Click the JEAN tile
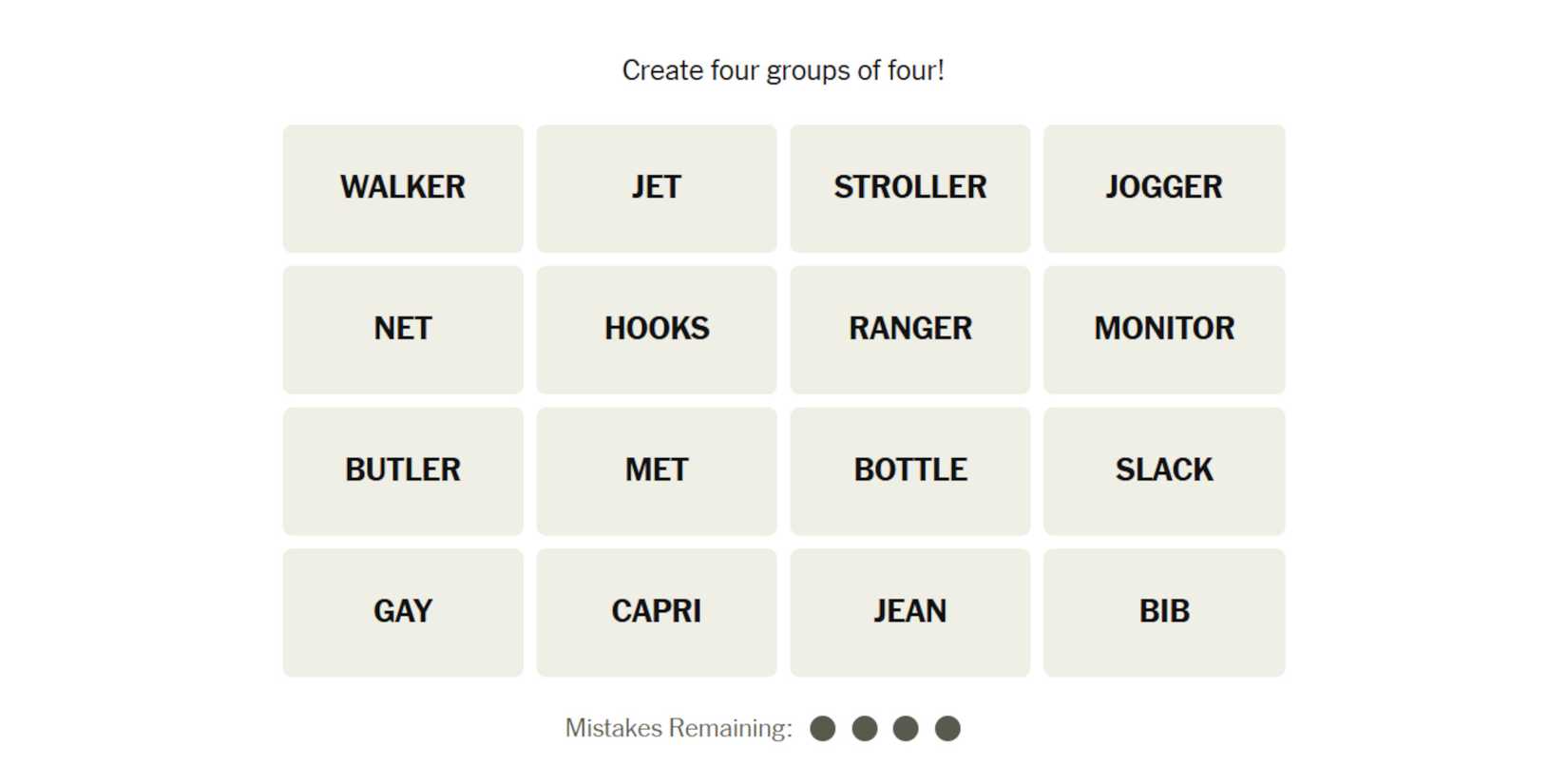 (910, 612)
